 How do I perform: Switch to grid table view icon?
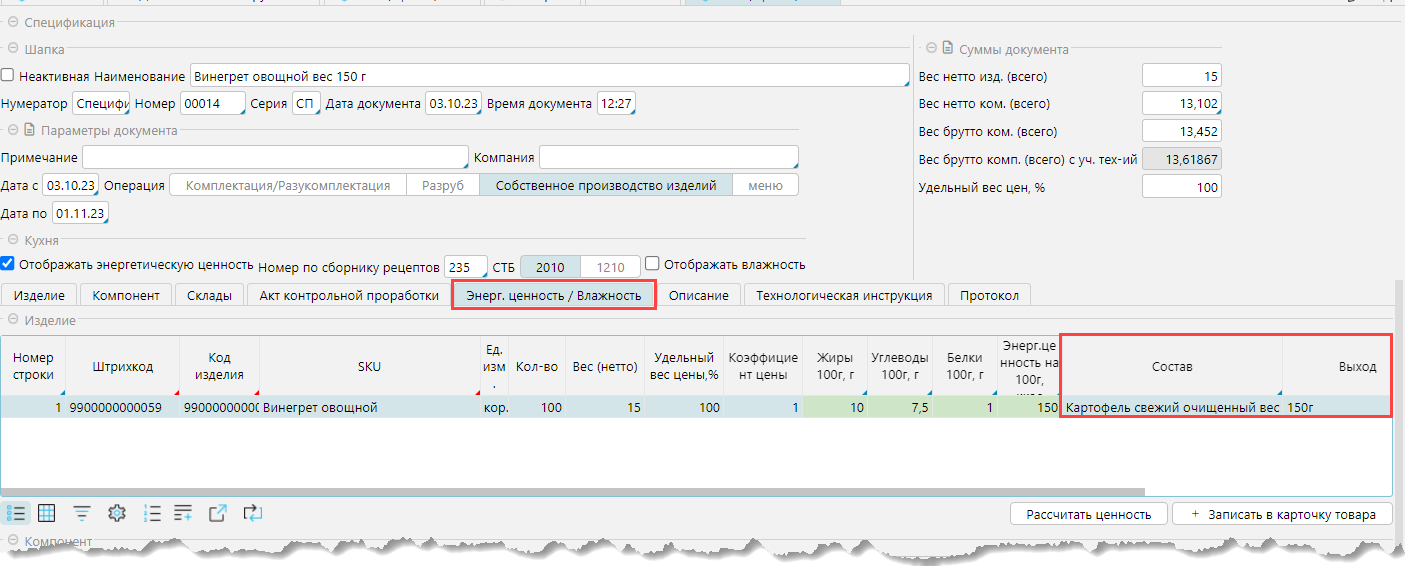tap(46, 513)
